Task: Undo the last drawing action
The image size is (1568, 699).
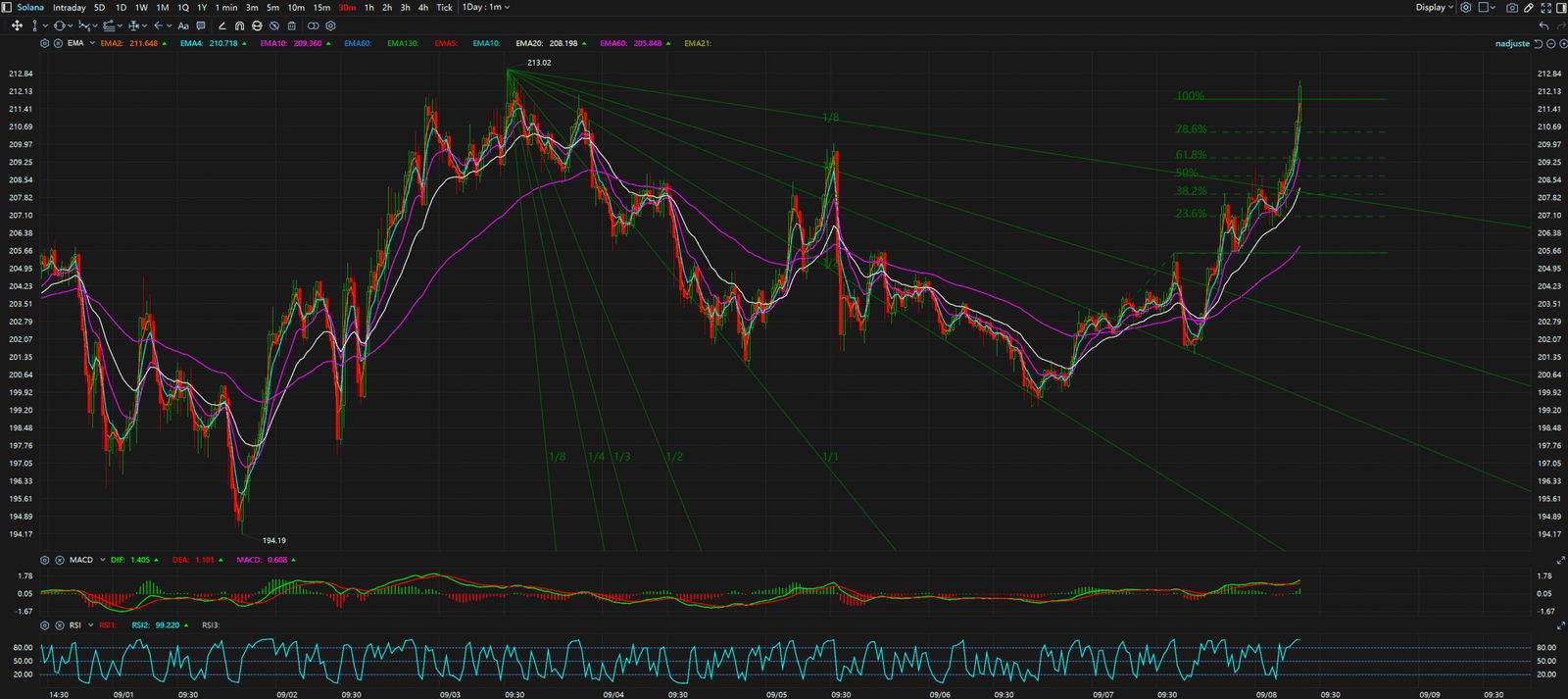Action: tap(1544, 25)
